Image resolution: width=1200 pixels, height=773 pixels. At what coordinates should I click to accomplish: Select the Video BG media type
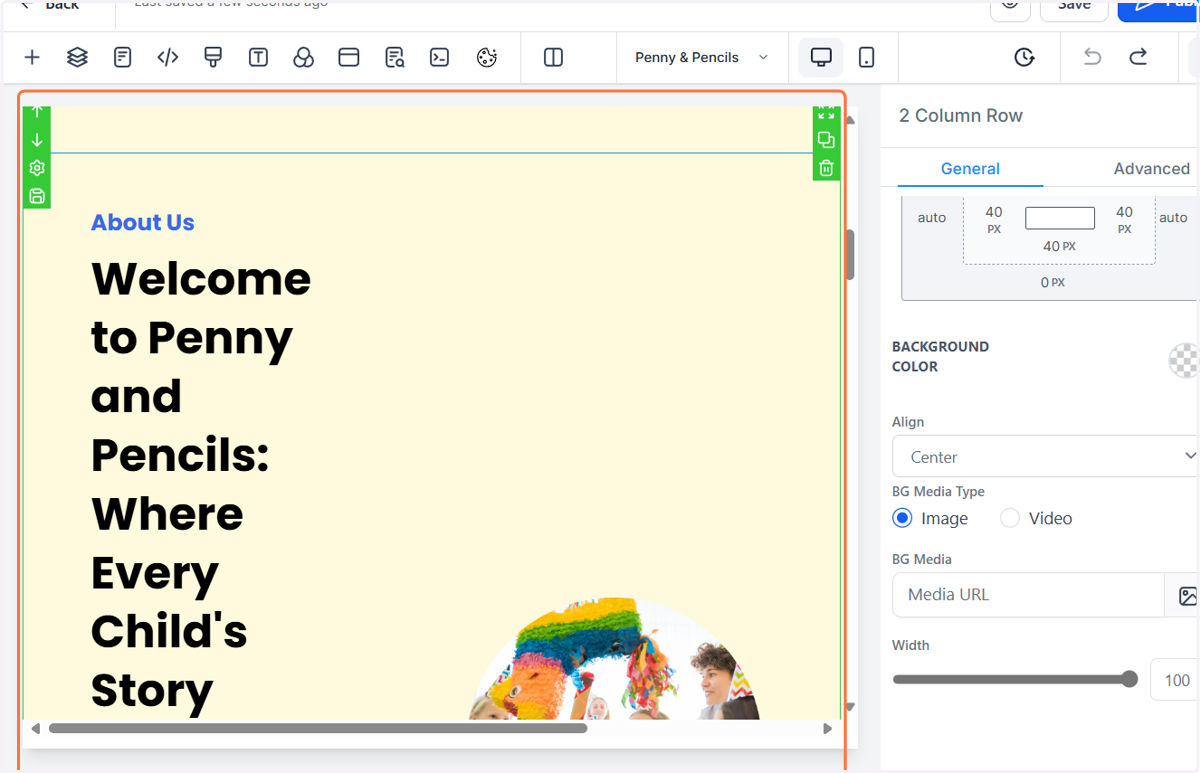(1010, 518)
